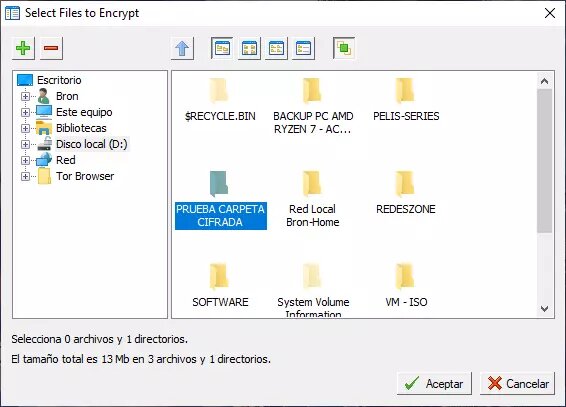566x407 pixels.
Task: Select the second view mode toolbar icon
Action: (x=249, y=48)
